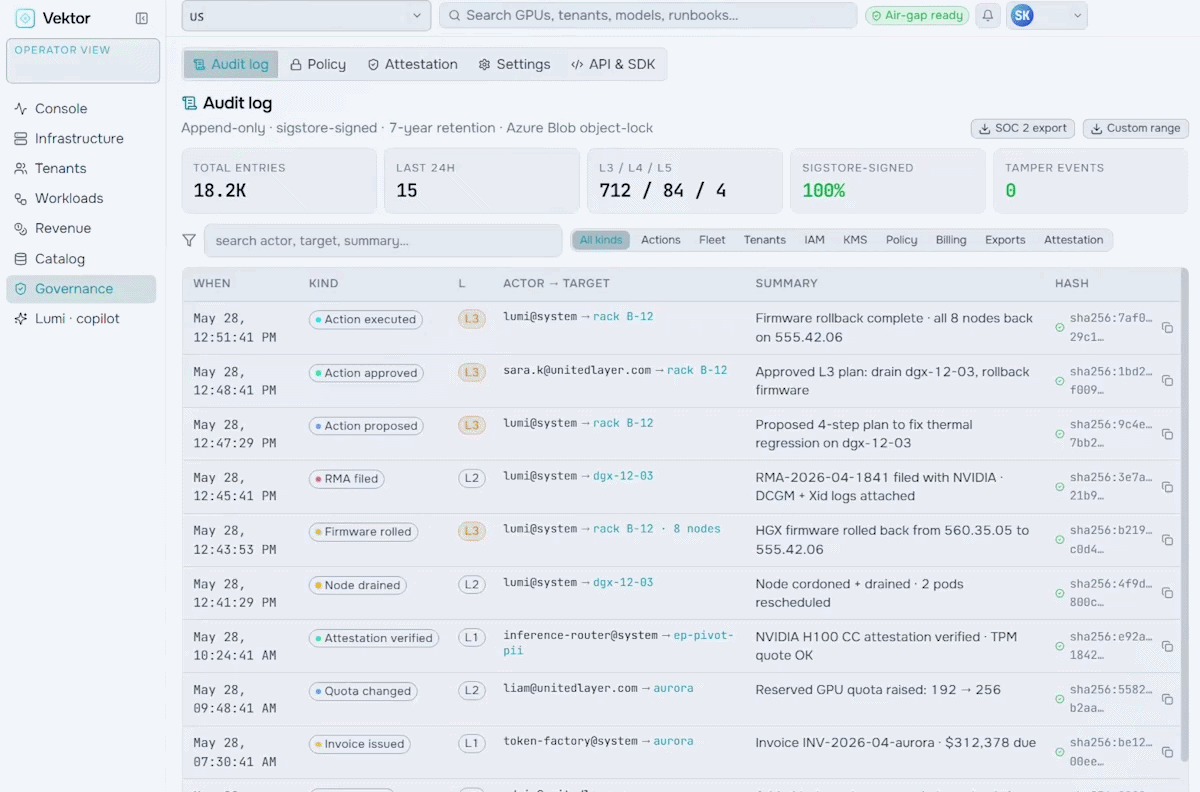
Task: Click the Action approved kind badge
Action: [366, 373]
